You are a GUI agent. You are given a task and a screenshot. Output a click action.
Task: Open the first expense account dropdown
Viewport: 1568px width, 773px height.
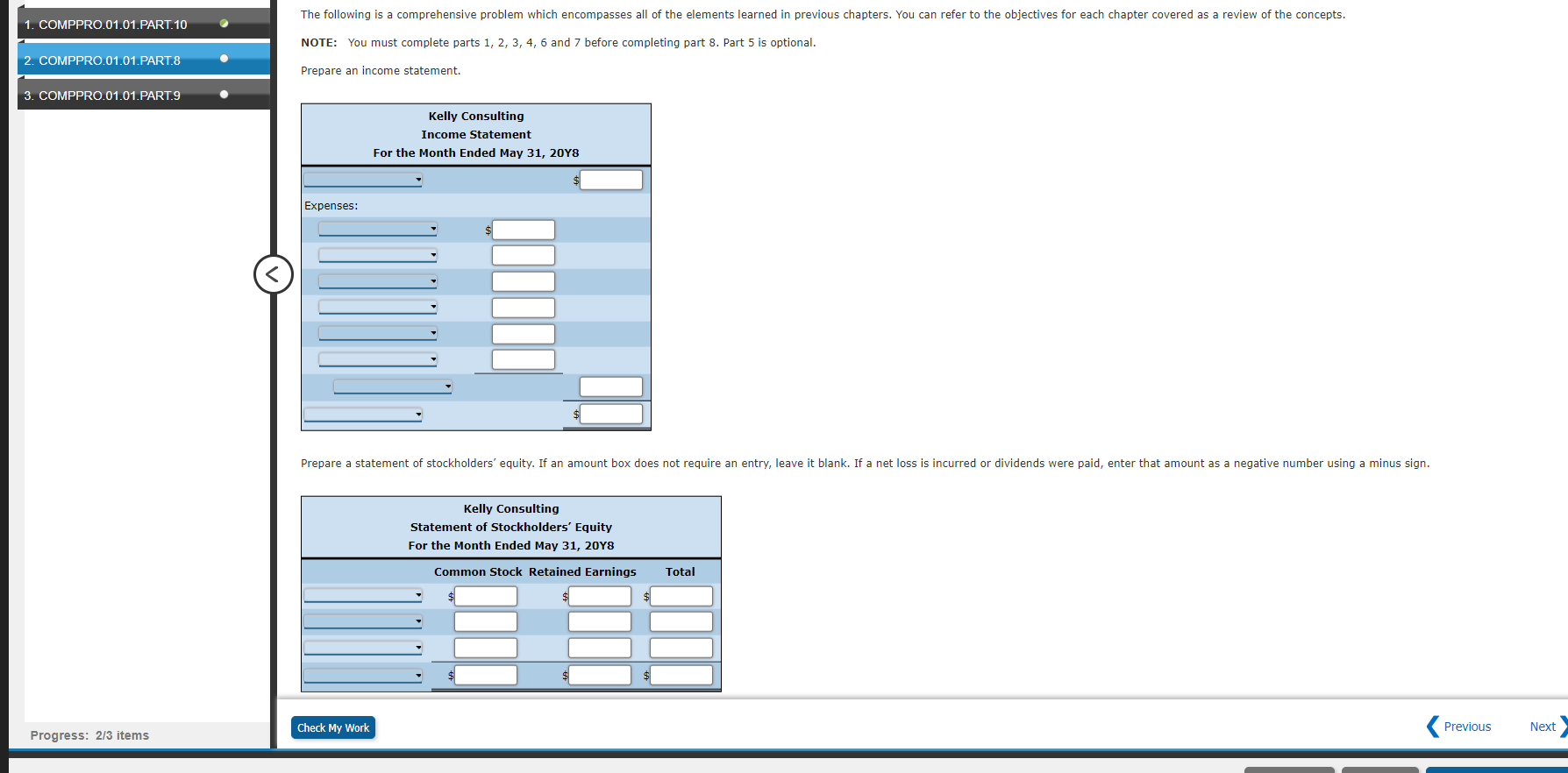point(378,229)
